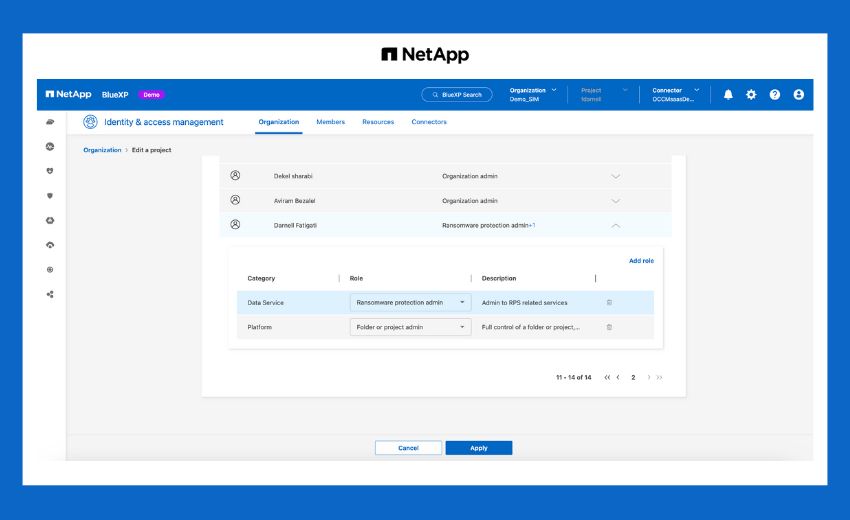Click the Organization breadcrumb link
The width and height of the screenshot is (850, 520).
click(x=102, y=150)
